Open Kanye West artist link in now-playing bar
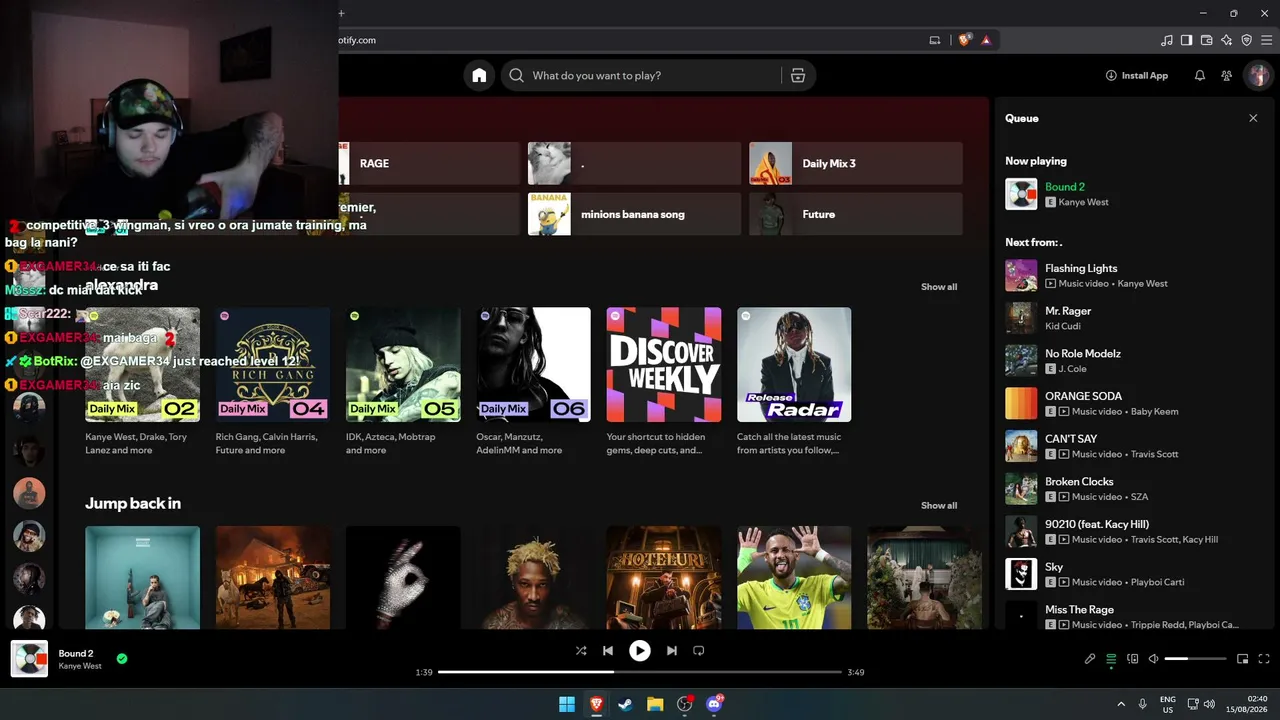 click(x=80, y=666)
